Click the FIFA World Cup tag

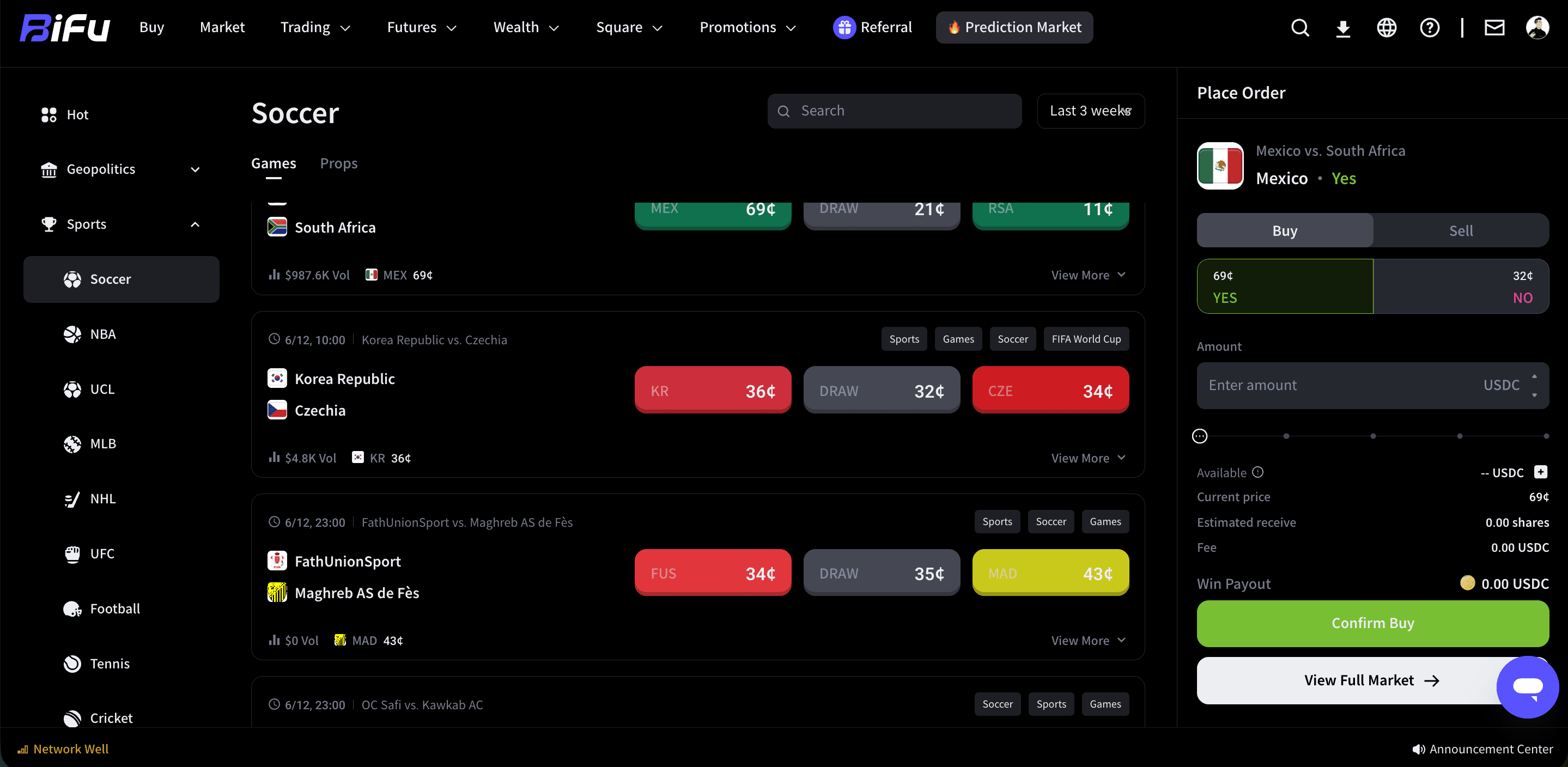tap(1086, 339)
